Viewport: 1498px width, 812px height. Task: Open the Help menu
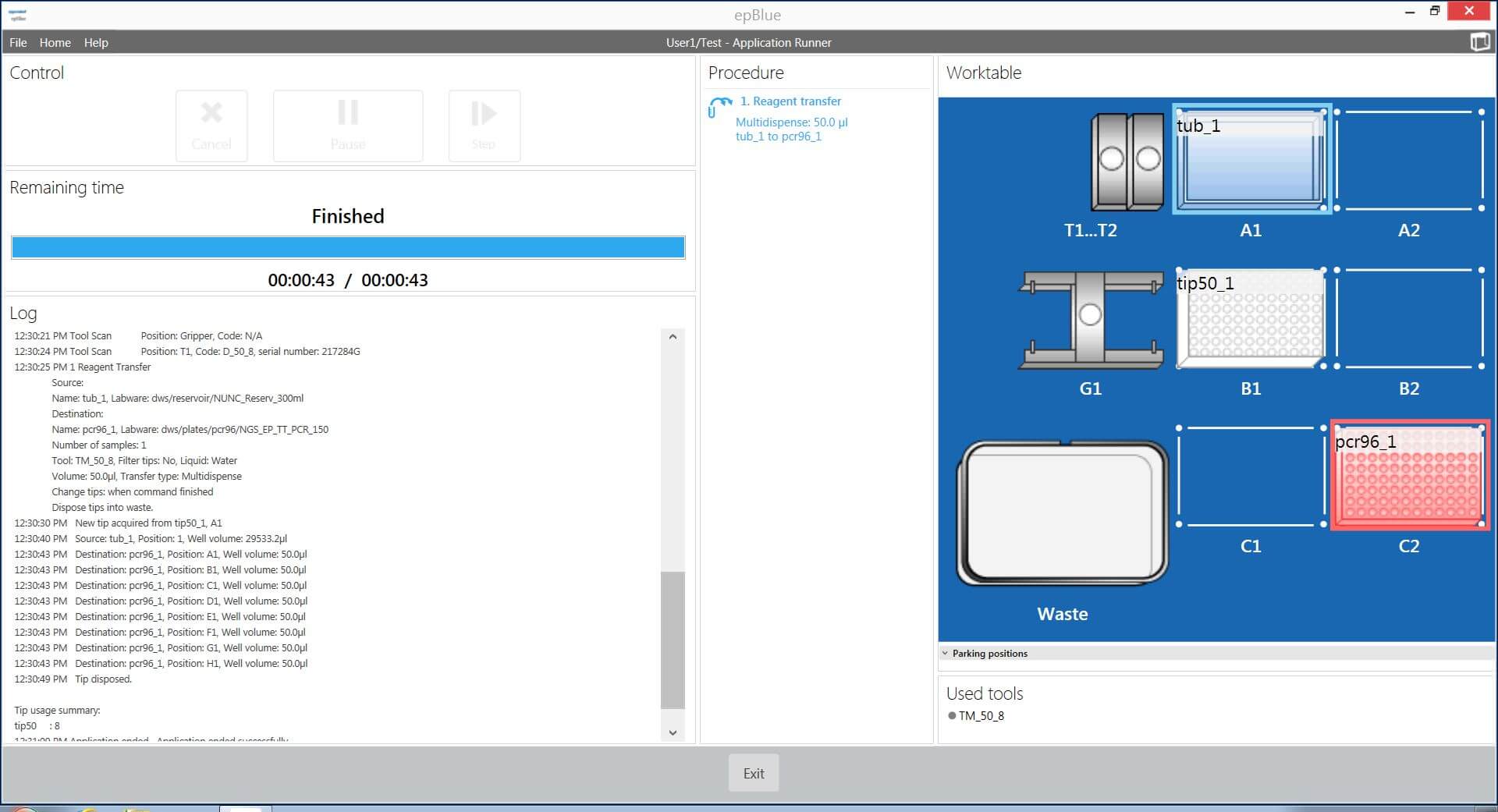96,42
